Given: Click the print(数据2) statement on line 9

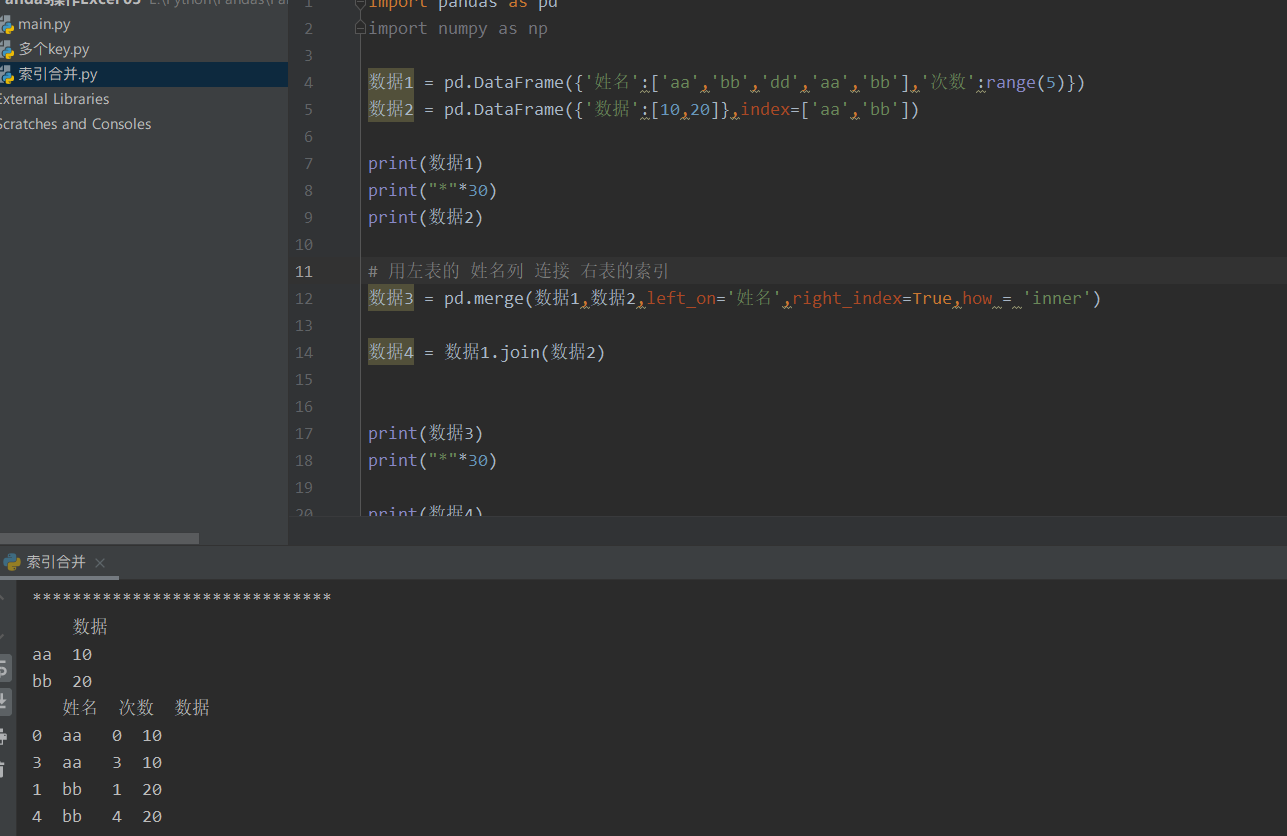Looking at the screenshot, I should tap(426, 217).
